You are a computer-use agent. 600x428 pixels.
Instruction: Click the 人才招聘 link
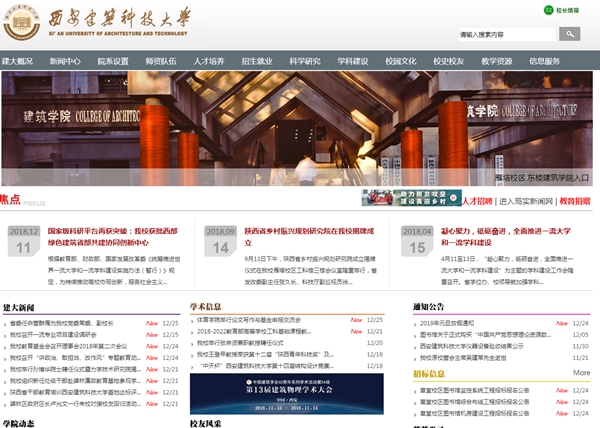[x=477, y=201]
